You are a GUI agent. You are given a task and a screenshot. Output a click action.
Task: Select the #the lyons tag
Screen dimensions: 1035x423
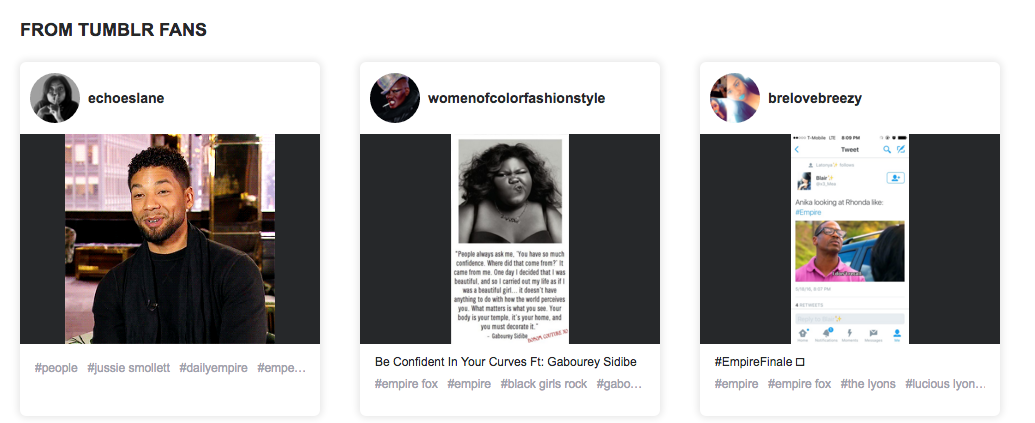(867, 383)
